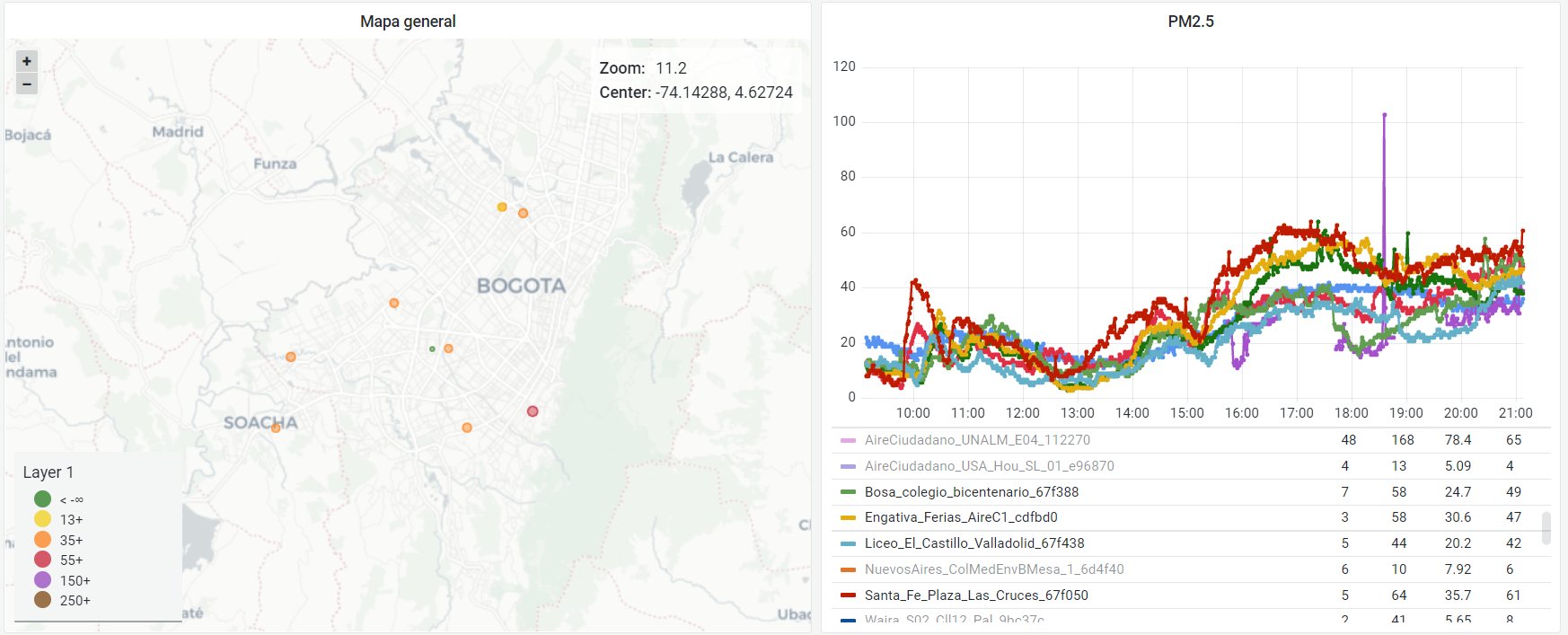
Task: Click the PM2.5 legend vertical scrollbar
Action: click(1546, 528)
